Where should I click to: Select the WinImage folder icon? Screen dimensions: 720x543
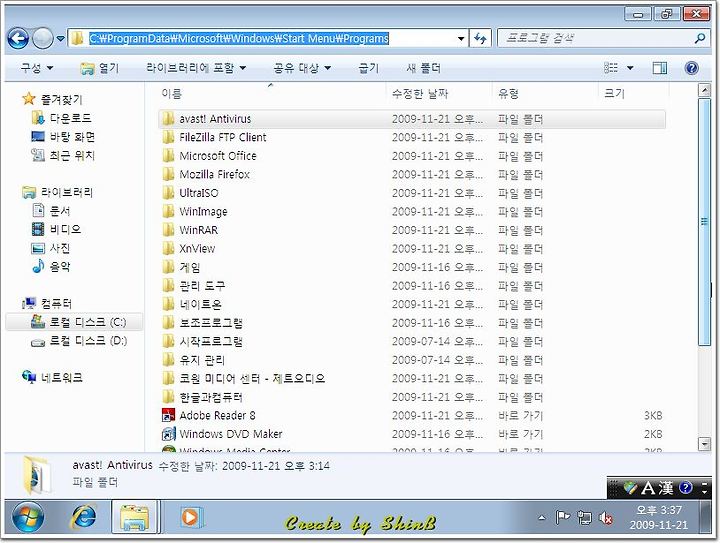[x=168, y=212]
